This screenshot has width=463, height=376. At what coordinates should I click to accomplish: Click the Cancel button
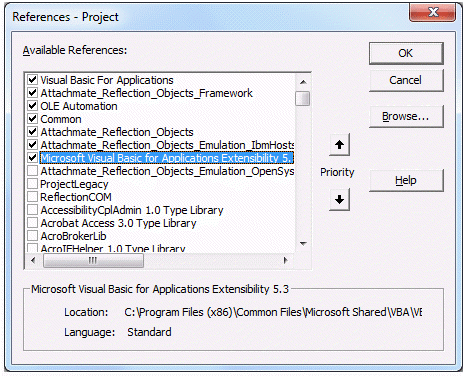click(x=406, y=80)
